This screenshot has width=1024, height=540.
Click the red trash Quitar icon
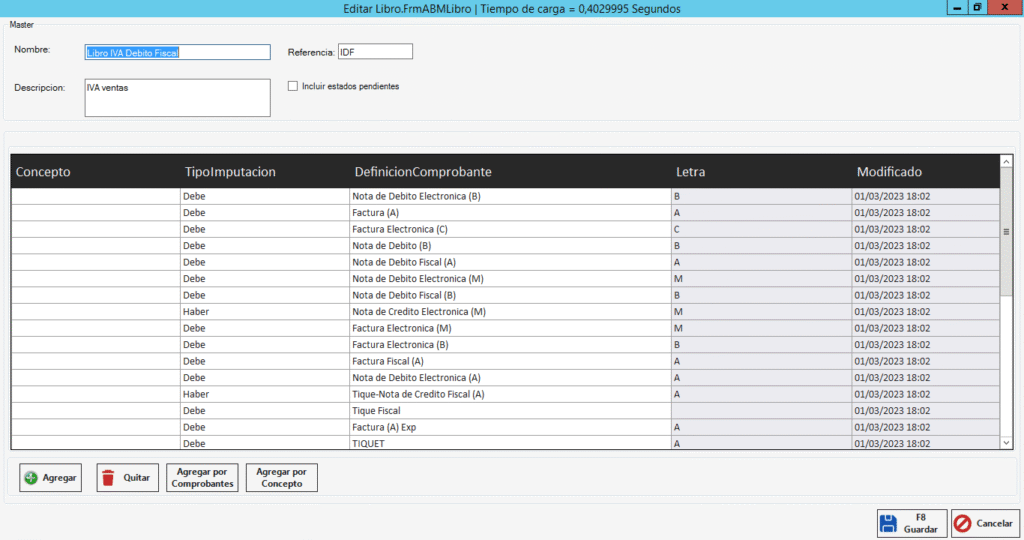108,478
